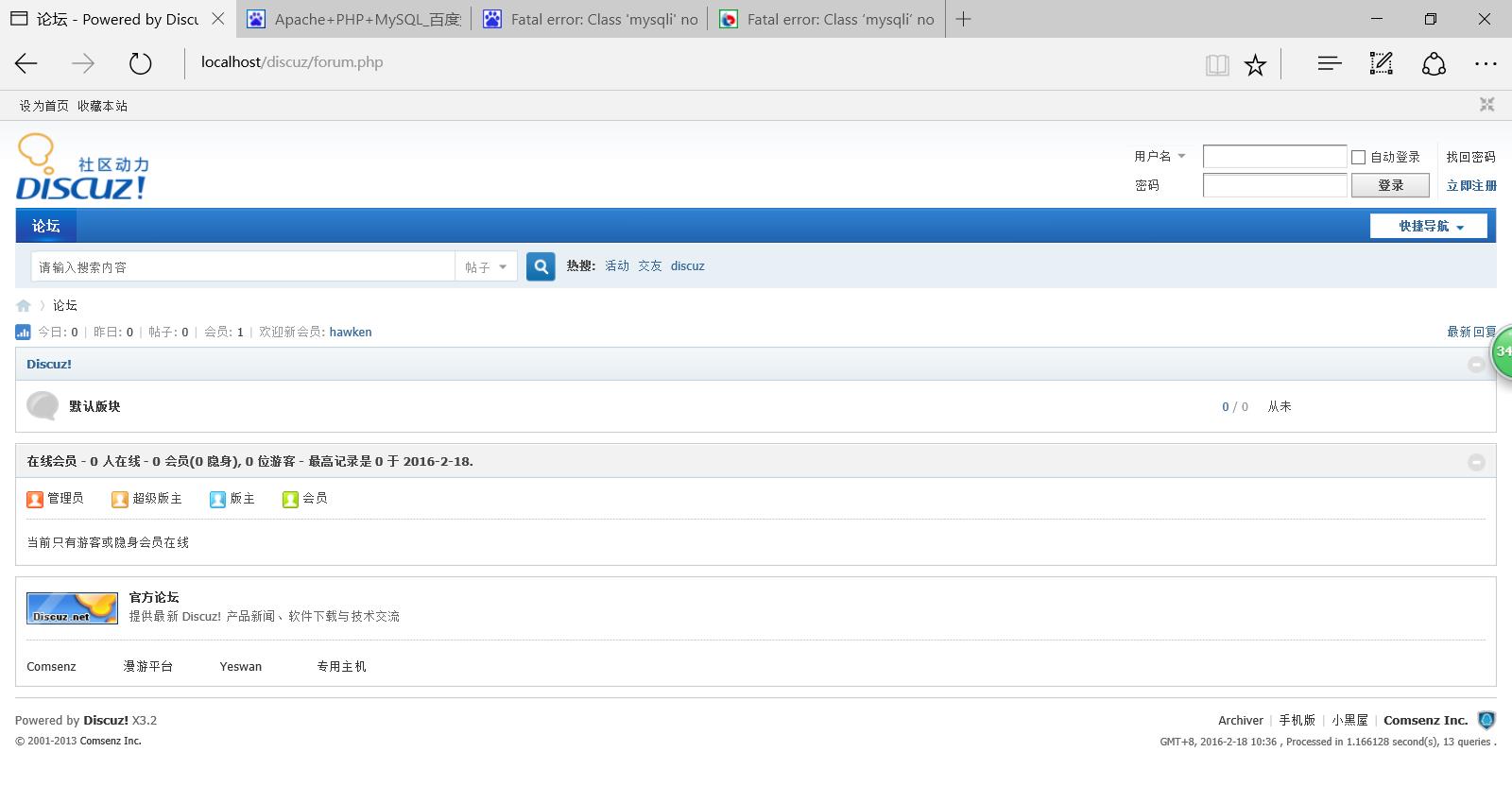
Task: Open reading view book icon
Action: (1217, 64)
